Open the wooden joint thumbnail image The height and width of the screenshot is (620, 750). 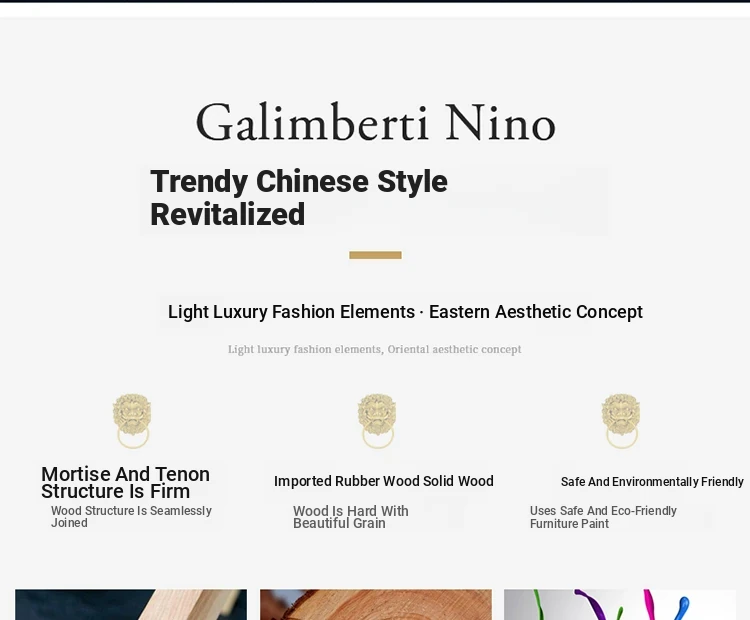click(131, 605)
